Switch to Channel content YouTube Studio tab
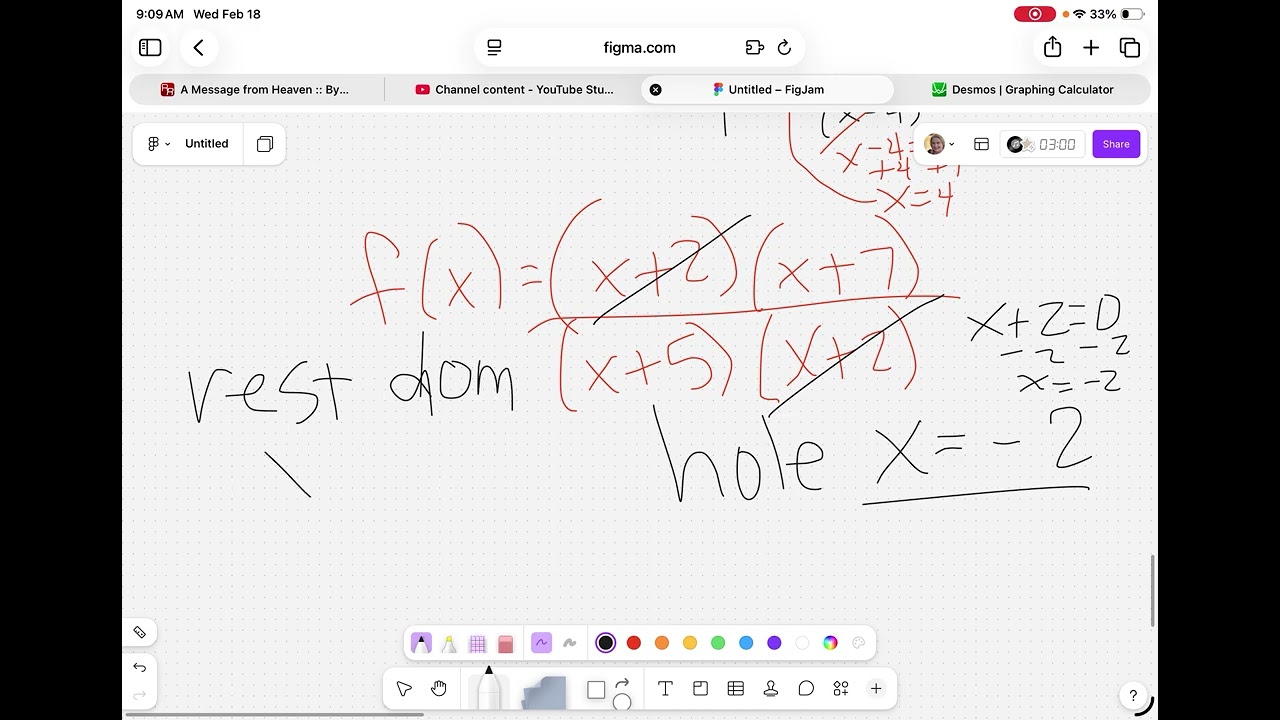This screenshot has width=1280, height=720. click(513, 89)
